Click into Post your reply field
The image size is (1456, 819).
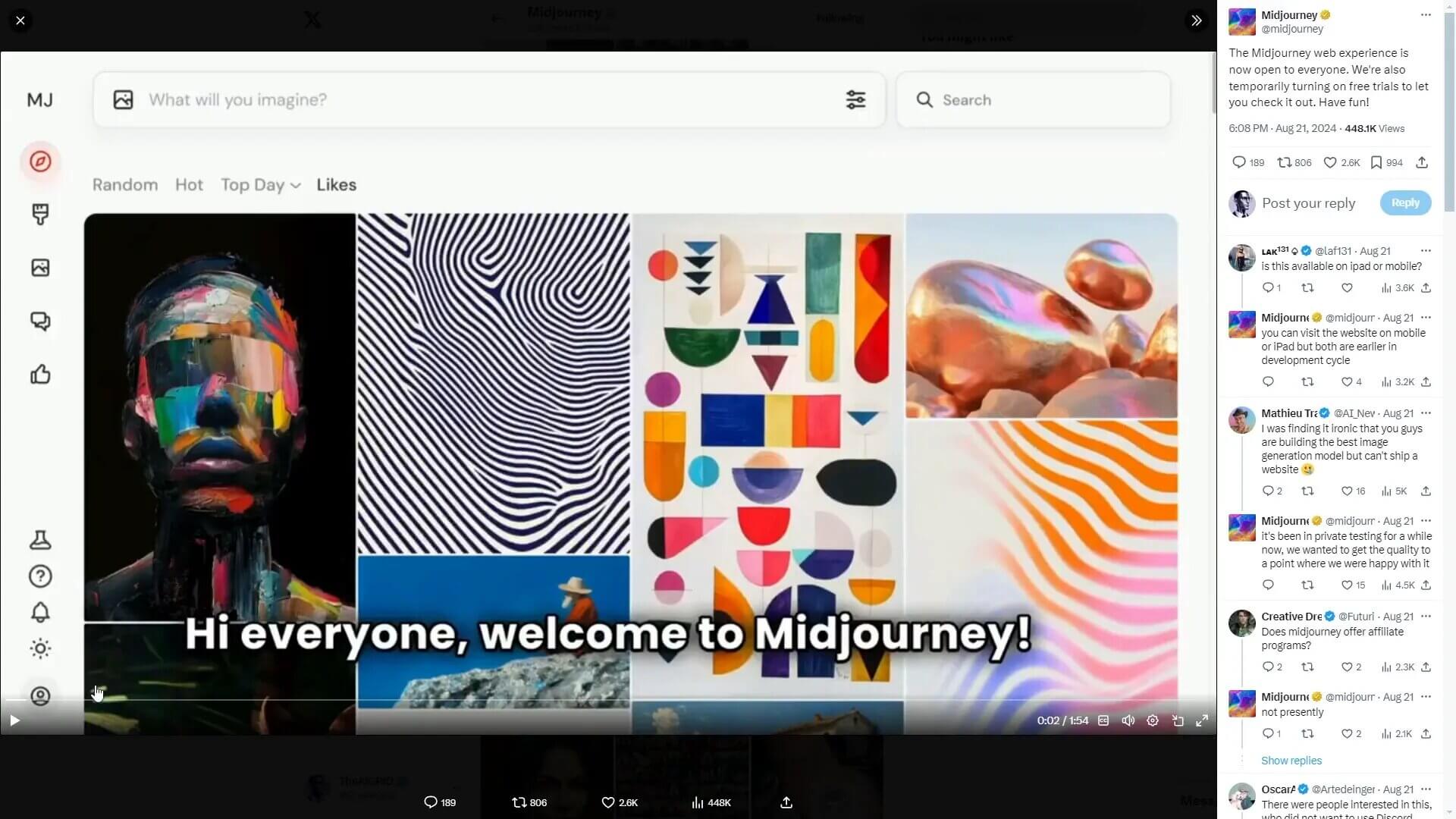[x=1308, y=203]
